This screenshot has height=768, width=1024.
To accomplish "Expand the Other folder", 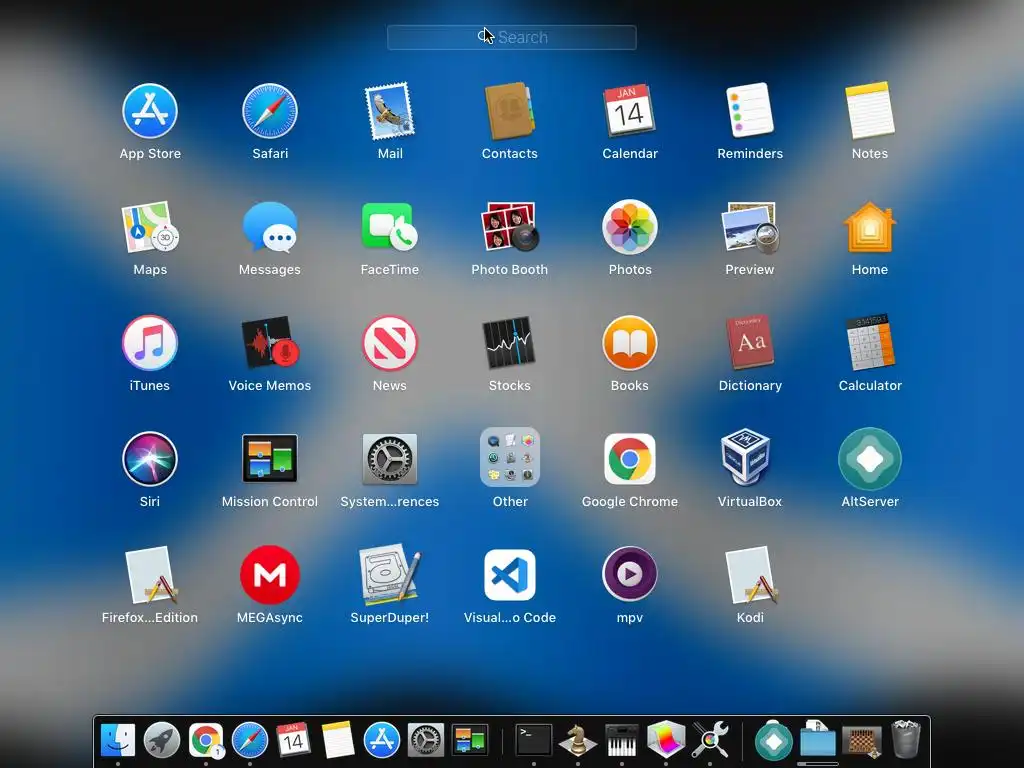I will (509, 457).
